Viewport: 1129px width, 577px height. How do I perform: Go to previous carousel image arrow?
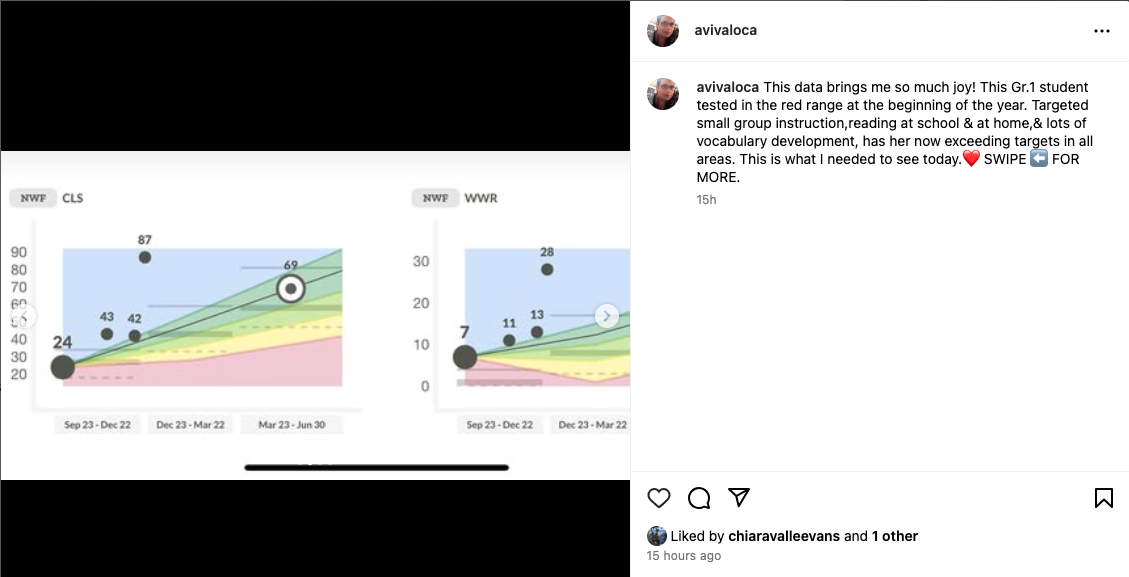[x=24, y=316]
